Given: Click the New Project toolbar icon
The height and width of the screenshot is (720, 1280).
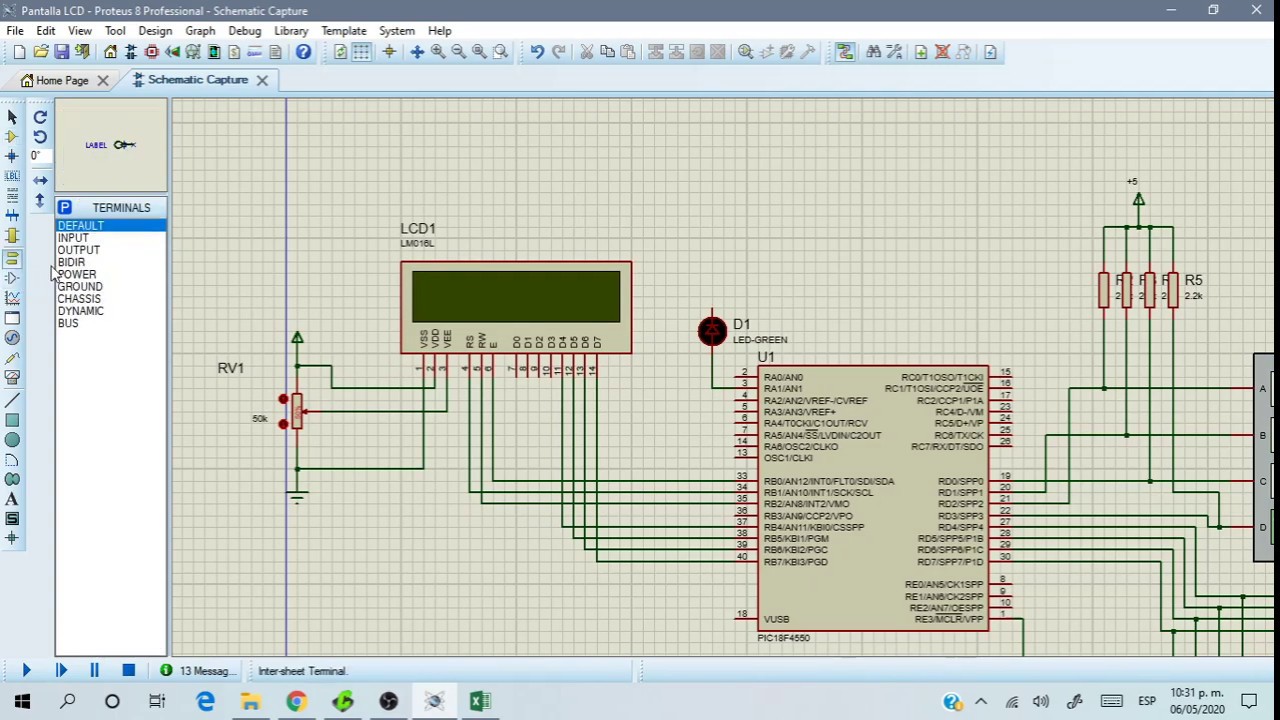Looking at the screenshot, I should point(19,52).
